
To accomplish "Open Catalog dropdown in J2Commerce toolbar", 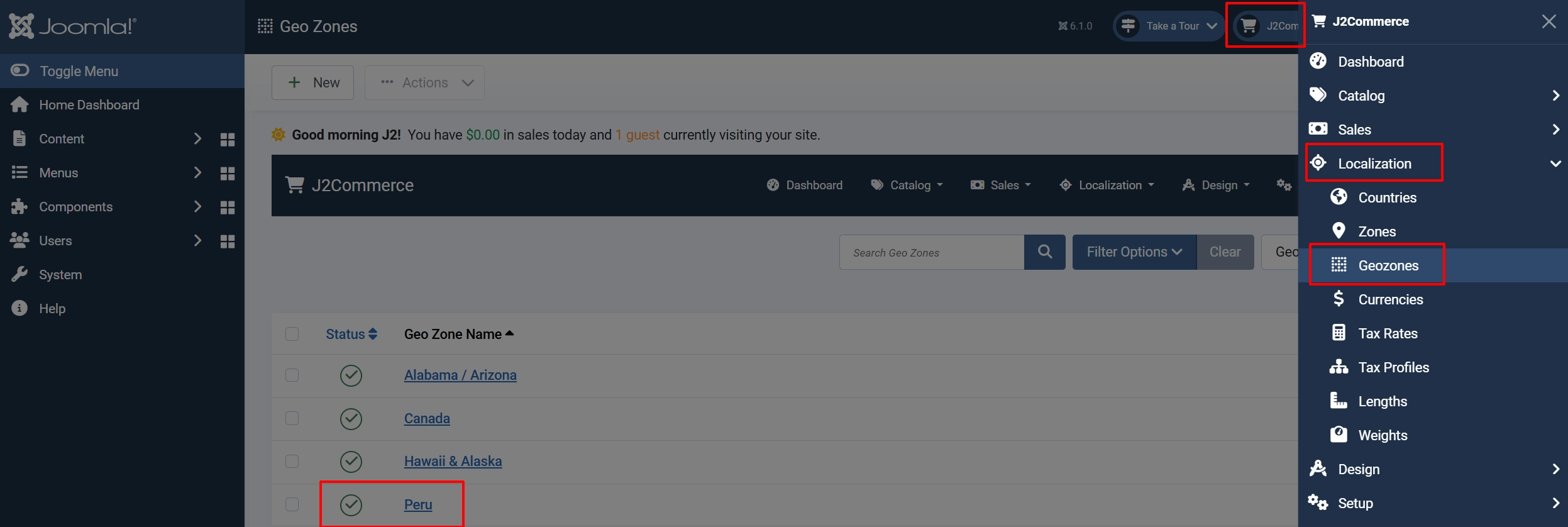I will pos(907,185).
